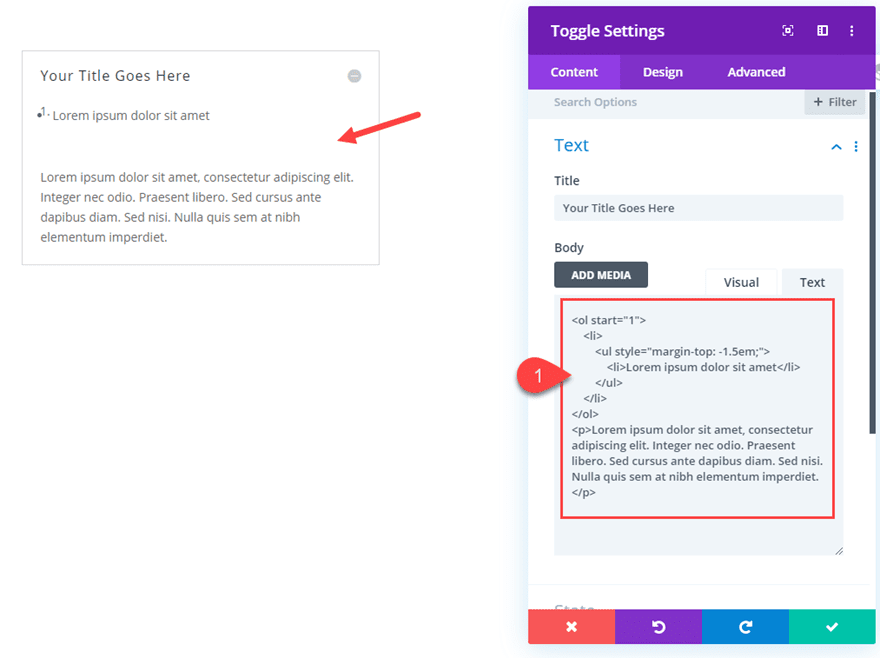Expand the State section
The width and height of the screenshot is (880, 658).
point(575,608)
